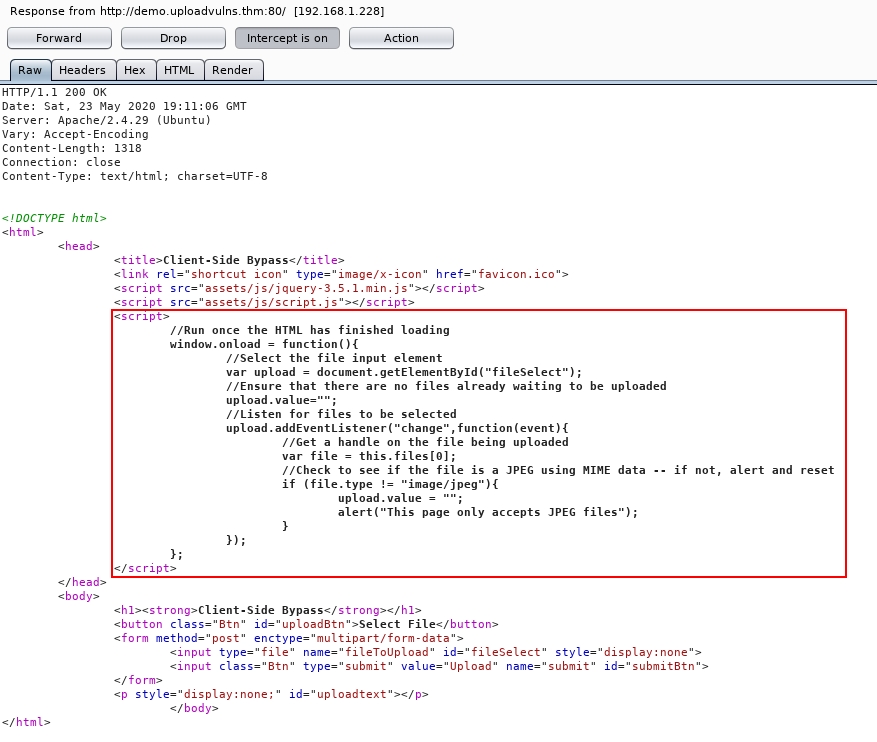Image resolution: width=877 pixels, height=742 pixels.
Task: Forward the intercepted response
Action: (59, 38)
